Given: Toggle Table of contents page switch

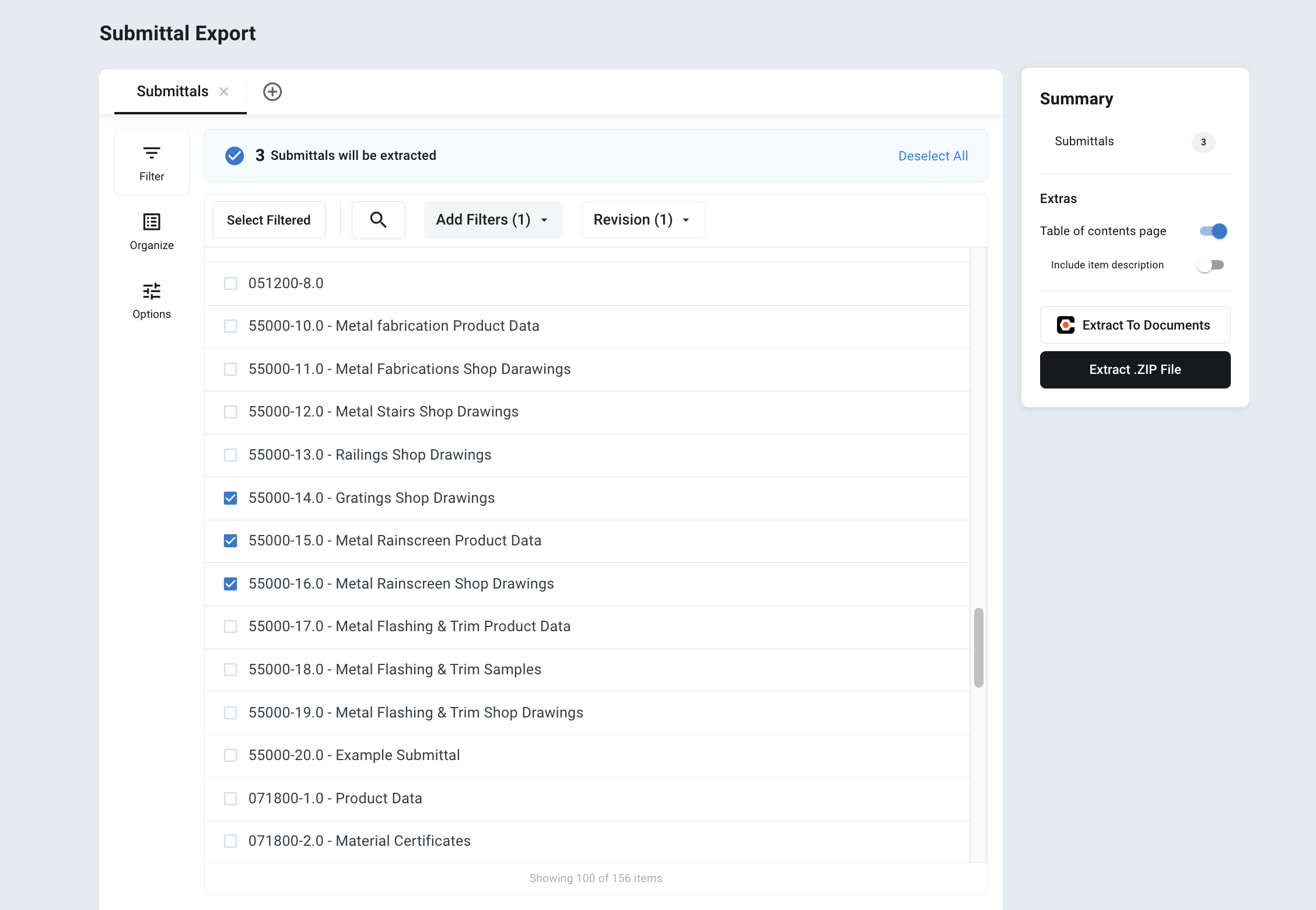Looking at the screenshot, I should 1213,231.
